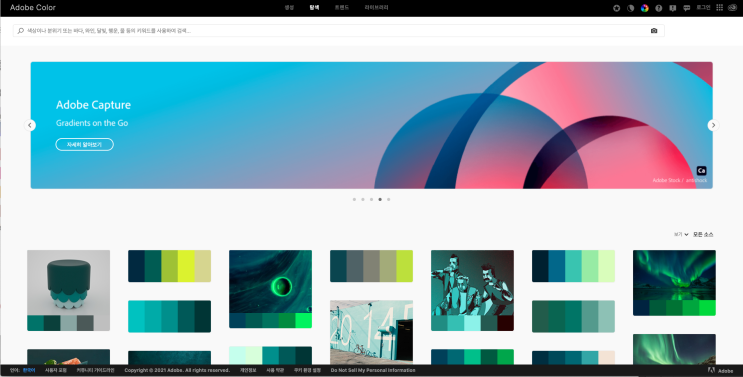Screen dimensions: 743x377
Task: Click the Creative Cloud icon
Action: pyautogui.click(x=733, y=8)
